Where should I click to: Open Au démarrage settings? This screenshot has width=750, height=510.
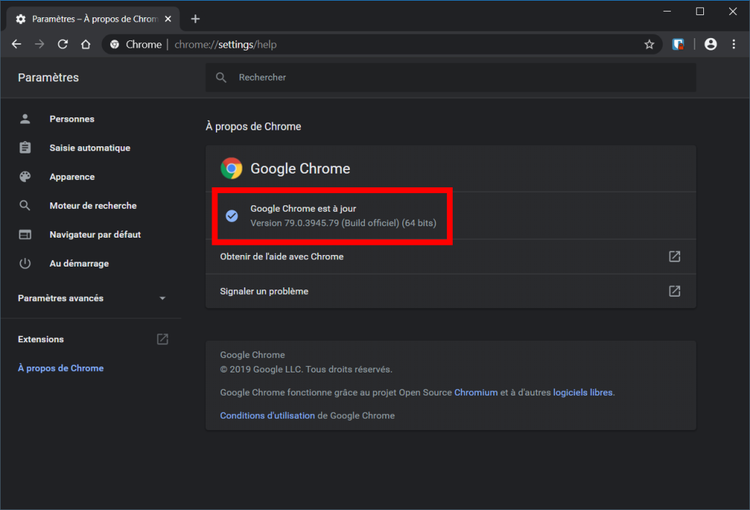pyautogui.click(x=79, y=264)
